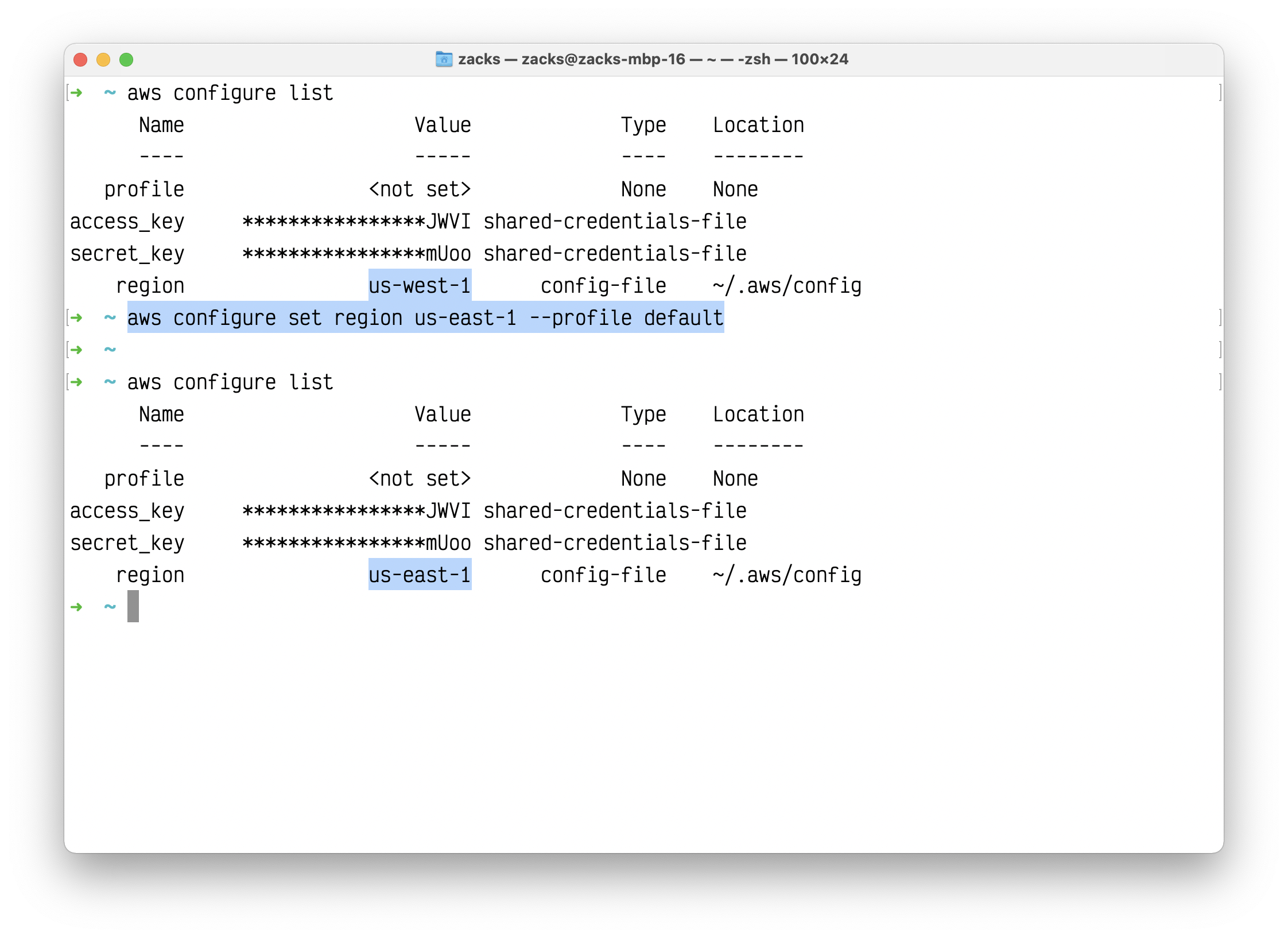Click the highlighted us-west-1 region value

pos(420,285)
